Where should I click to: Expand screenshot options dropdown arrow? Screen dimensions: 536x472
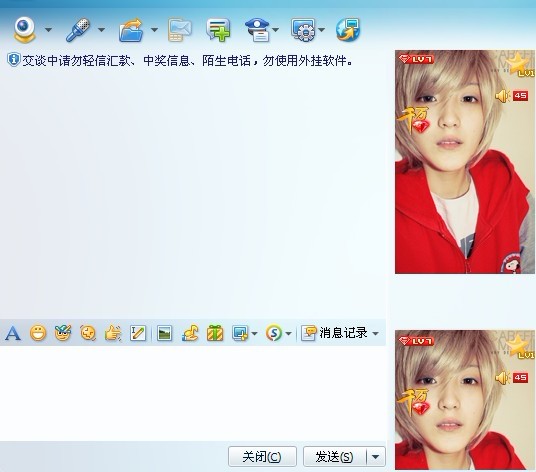click(254, 333)
